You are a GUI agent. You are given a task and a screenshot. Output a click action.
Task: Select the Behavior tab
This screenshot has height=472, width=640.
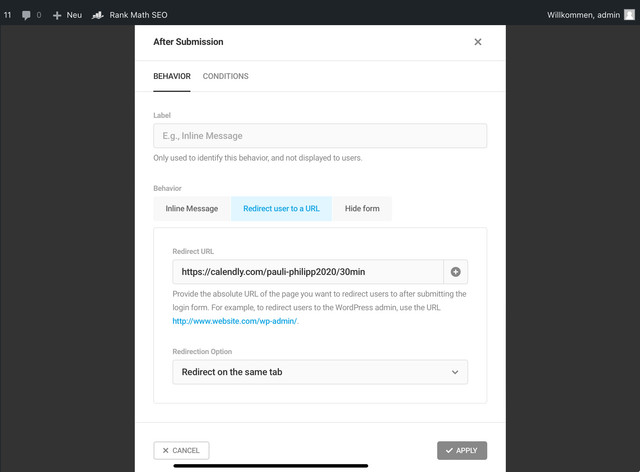[172, 76]
